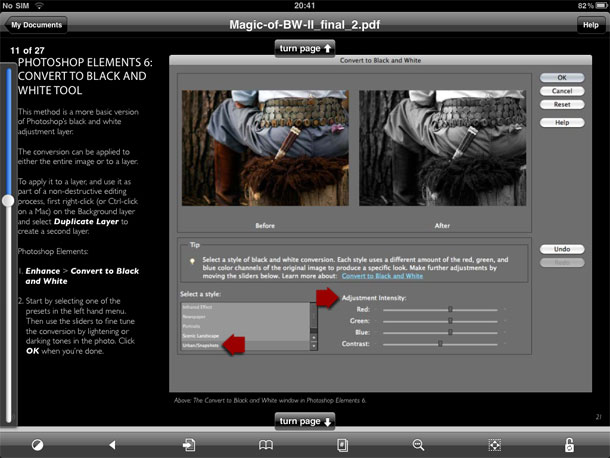Click the Before preview image
Screen dimensions: 610x458
click(265, 148)
